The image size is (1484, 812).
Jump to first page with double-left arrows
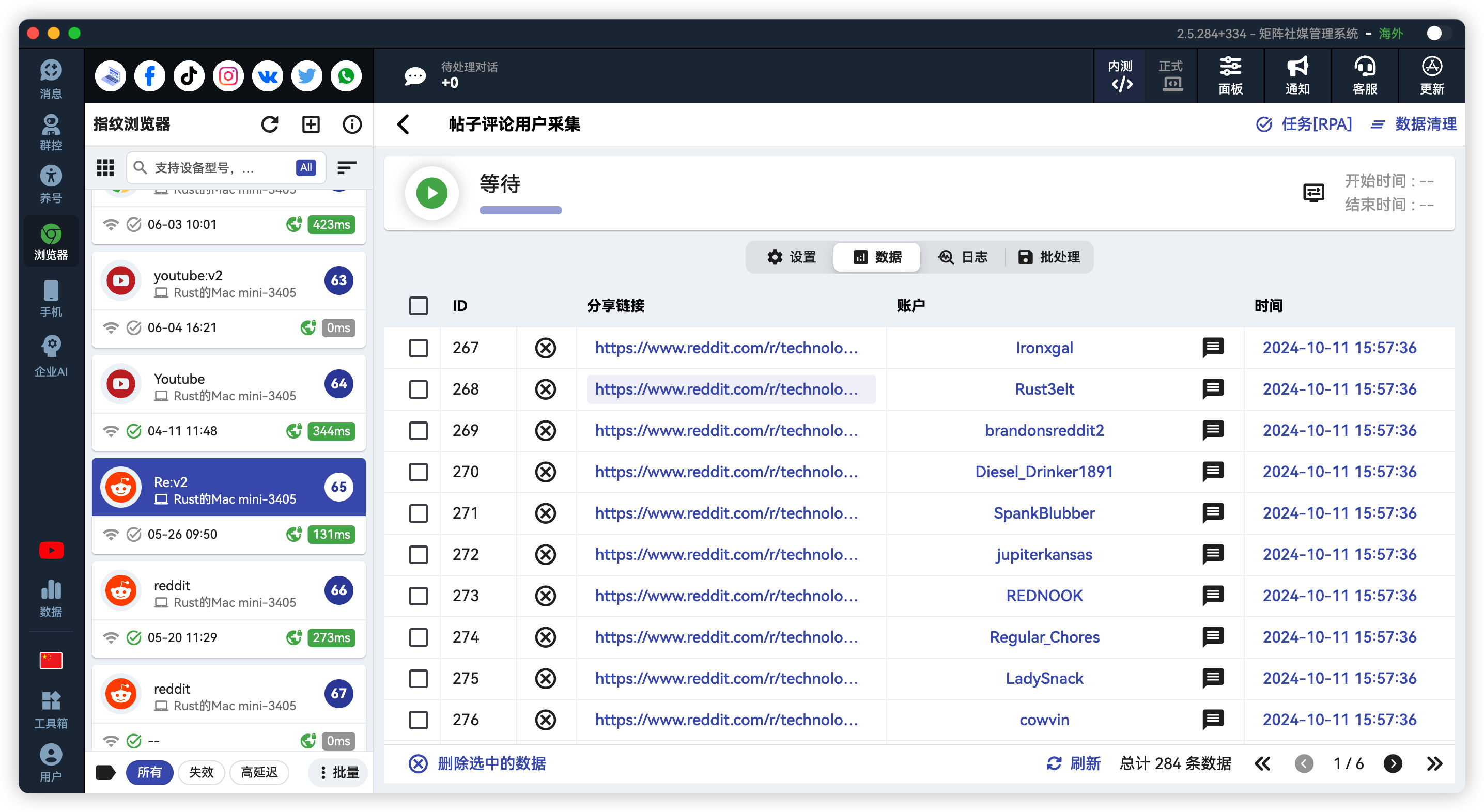1262,763
